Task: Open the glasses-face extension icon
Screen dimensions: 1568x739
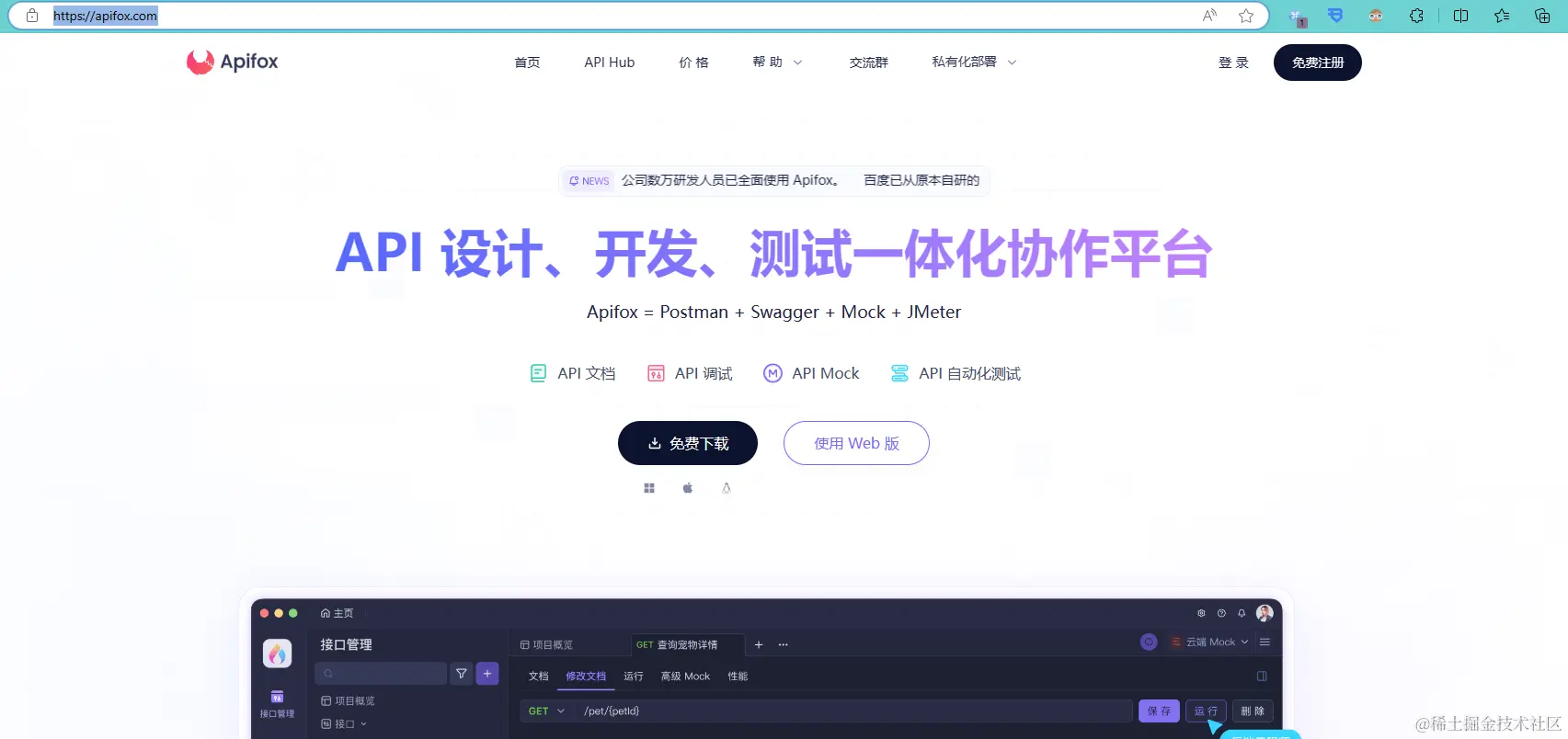Action: click(x=1376, y=16)
